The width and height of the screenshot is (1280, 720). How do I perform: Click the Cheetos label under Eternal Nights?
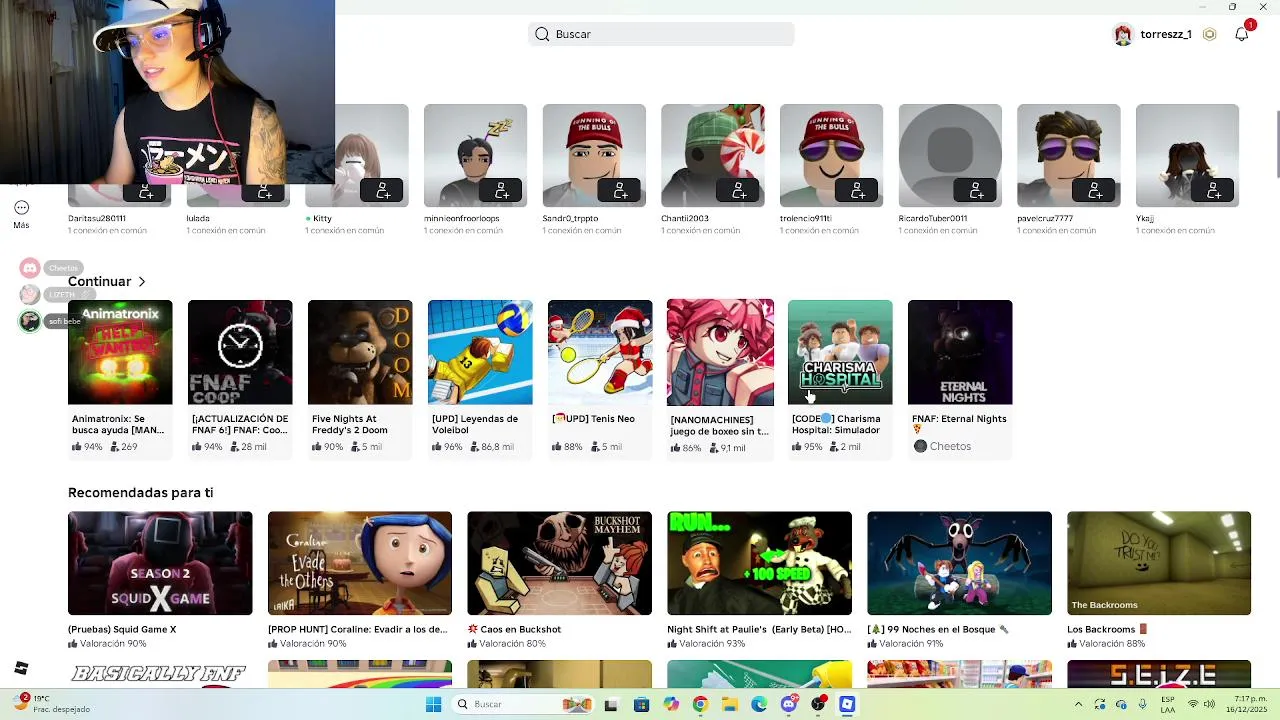pos(950,446)
